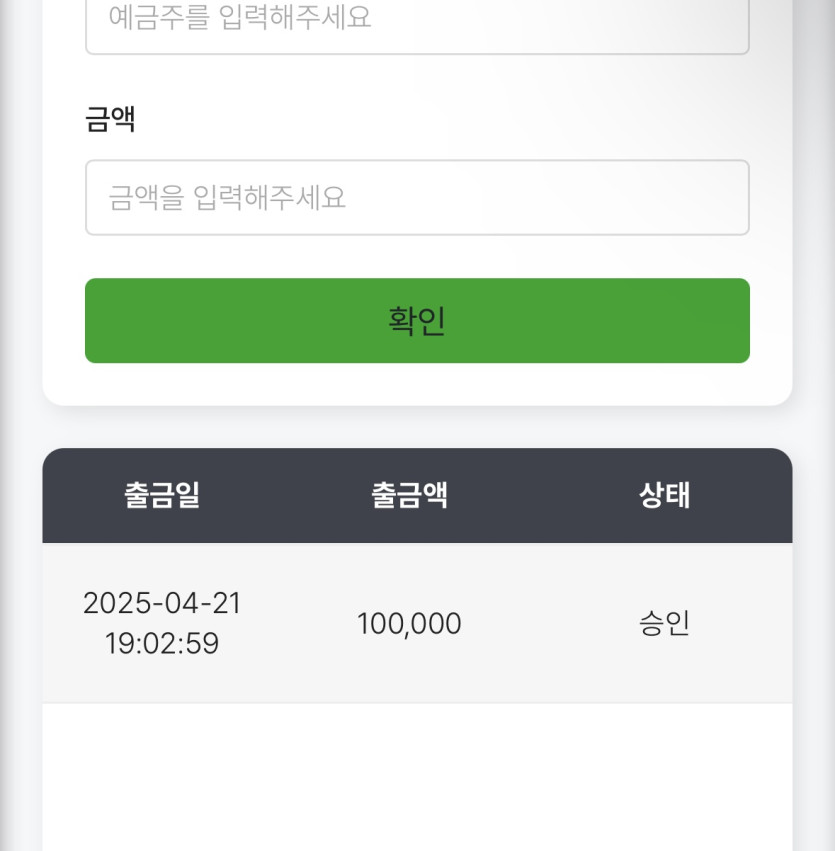Select the 출금액 column header
The image size is (835, 851).
coord(410,495)
